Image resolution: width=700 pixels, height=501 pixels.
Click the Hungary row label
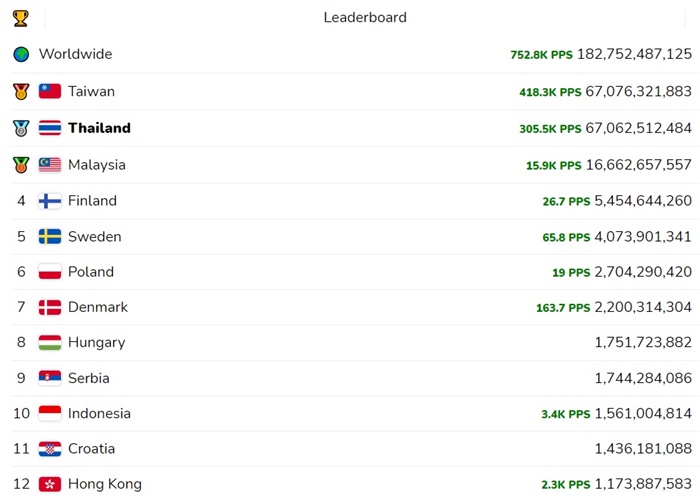click(97, 342)
